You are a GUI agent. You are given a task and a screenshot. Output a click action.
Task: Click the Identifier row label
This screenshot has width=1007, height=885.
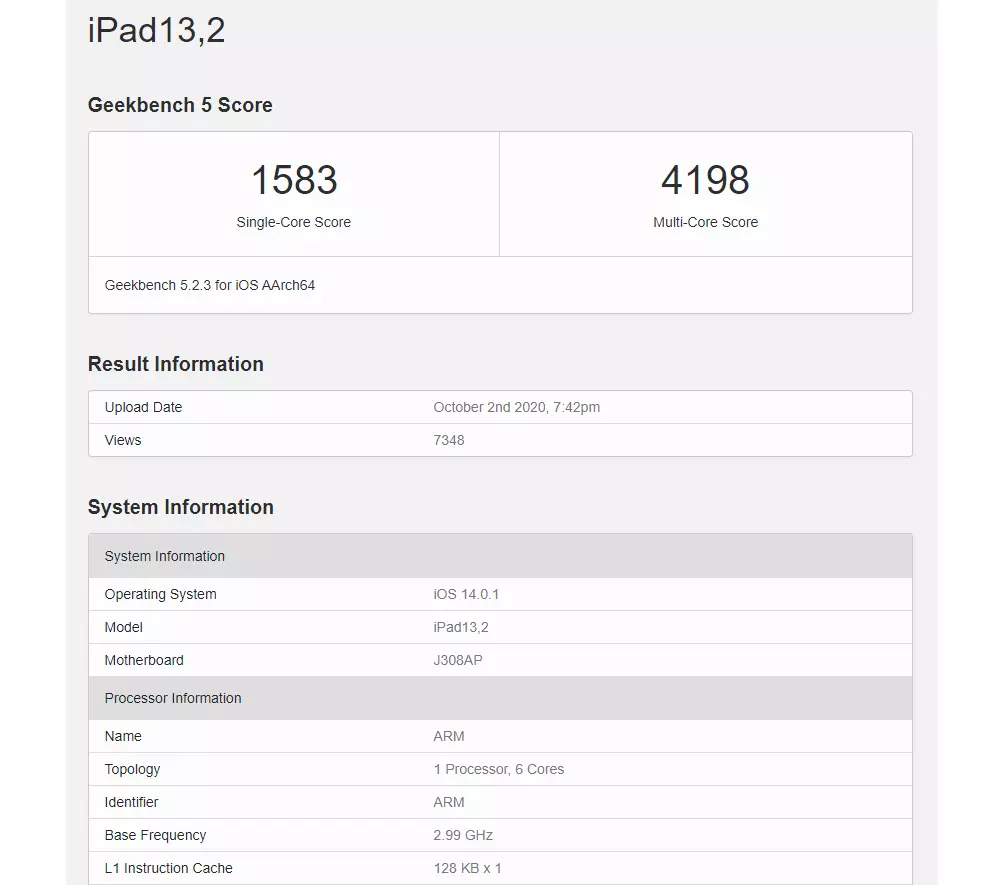131,802
